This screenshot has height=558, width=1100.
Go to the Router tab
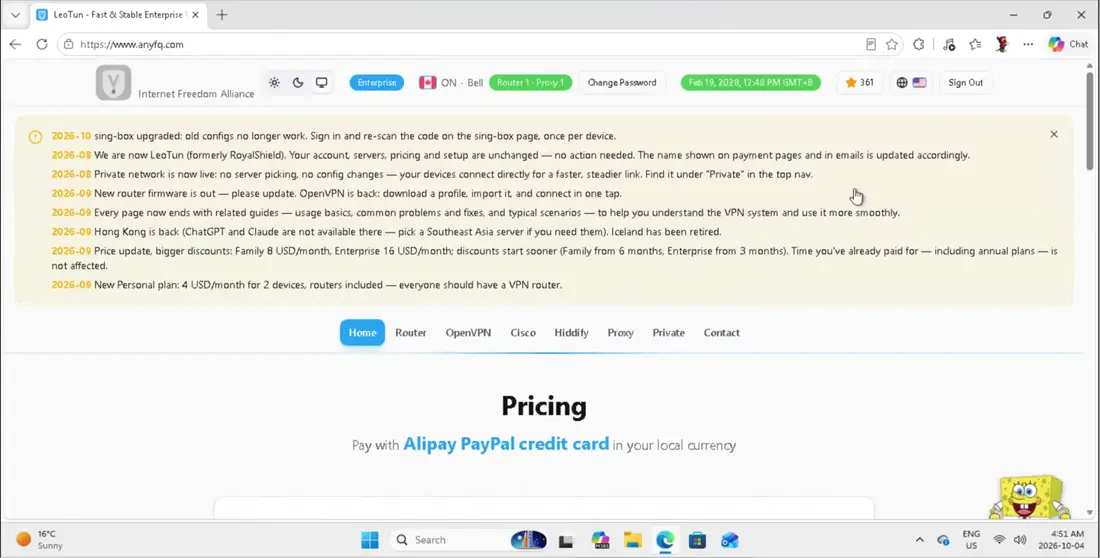(x=410, y=333)
